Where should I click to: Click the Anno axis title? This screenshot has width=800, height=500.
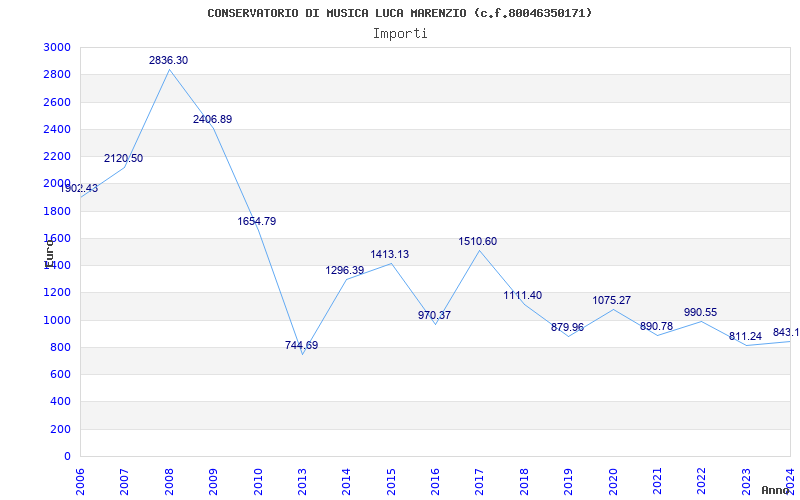pos(775,490)
